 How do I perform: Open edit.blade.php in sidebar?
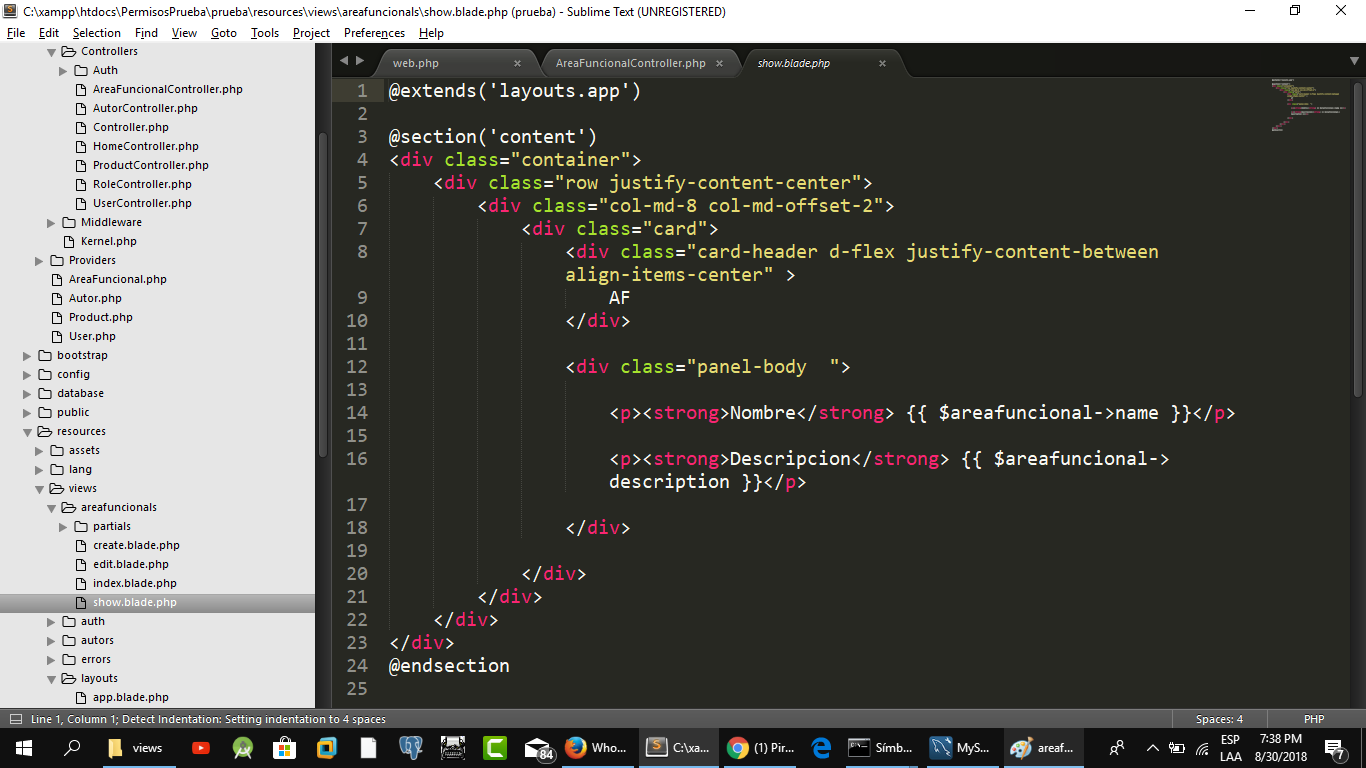[x=131, y=564]
